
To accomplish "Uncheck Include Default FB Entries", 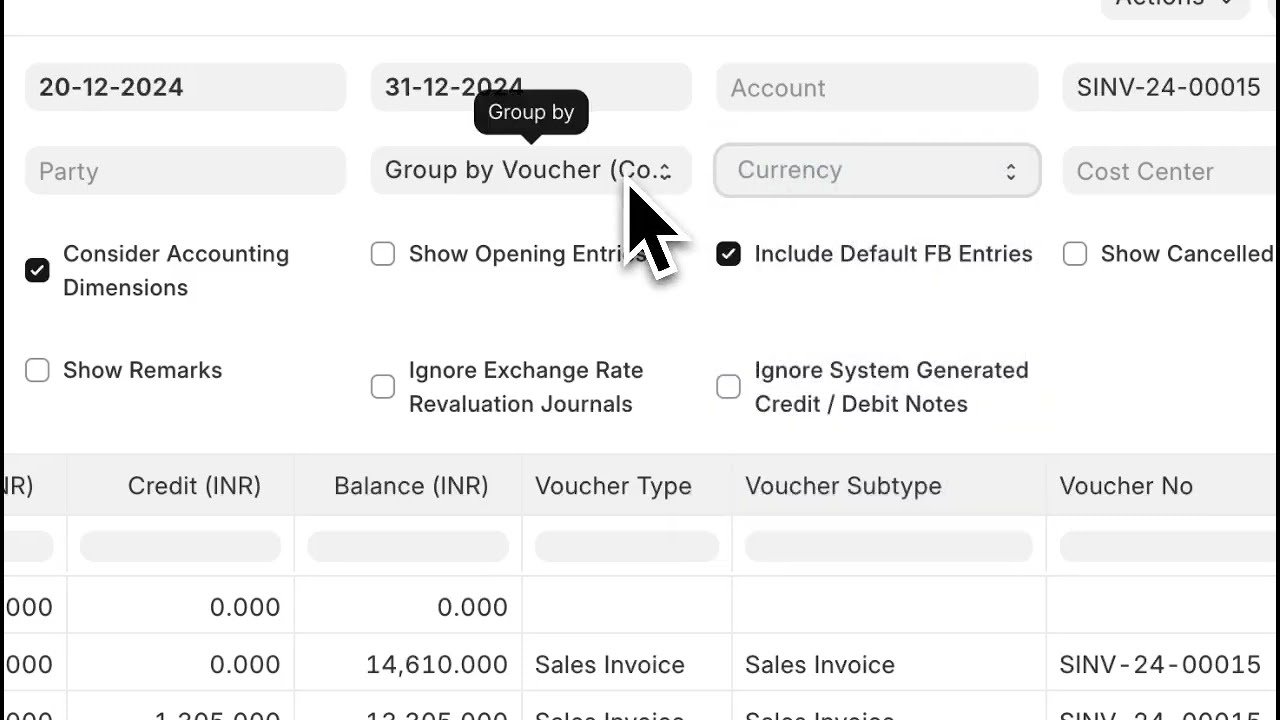I will pos(729,254).
